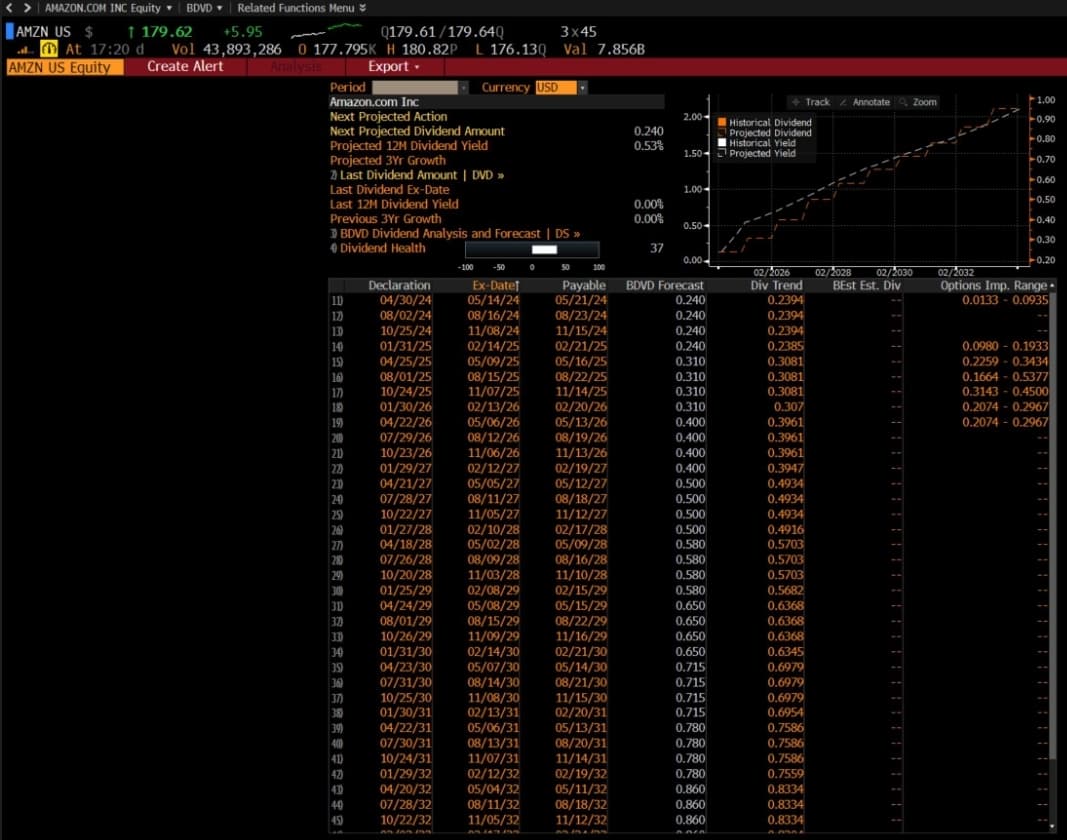Click the Declaration column header

pyautogui.click(x=399, y=286)
